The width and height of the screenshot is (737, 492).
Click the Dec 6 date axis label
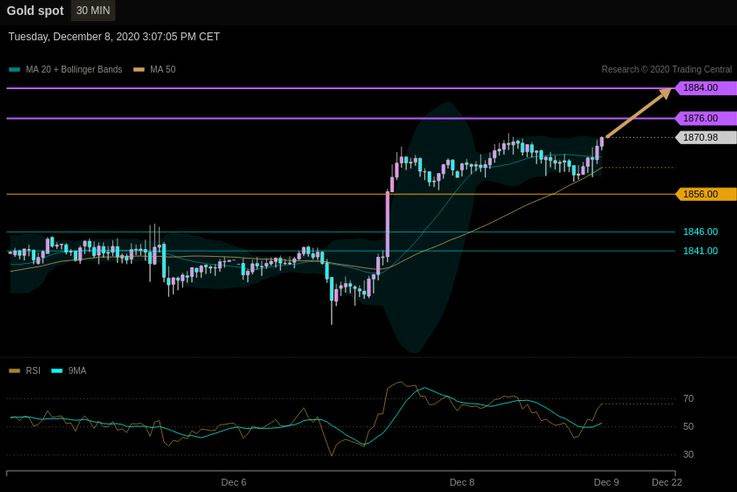(x=234, y=483)
